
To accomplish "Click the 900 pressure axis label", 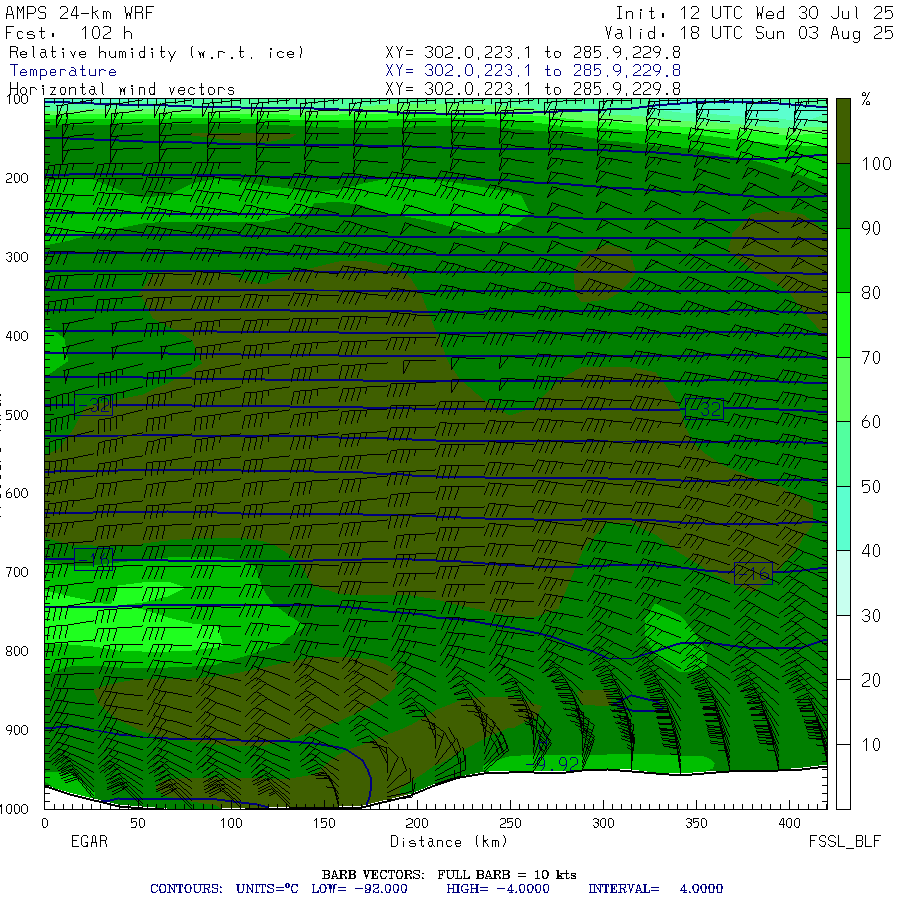I will tap(17, 730).
